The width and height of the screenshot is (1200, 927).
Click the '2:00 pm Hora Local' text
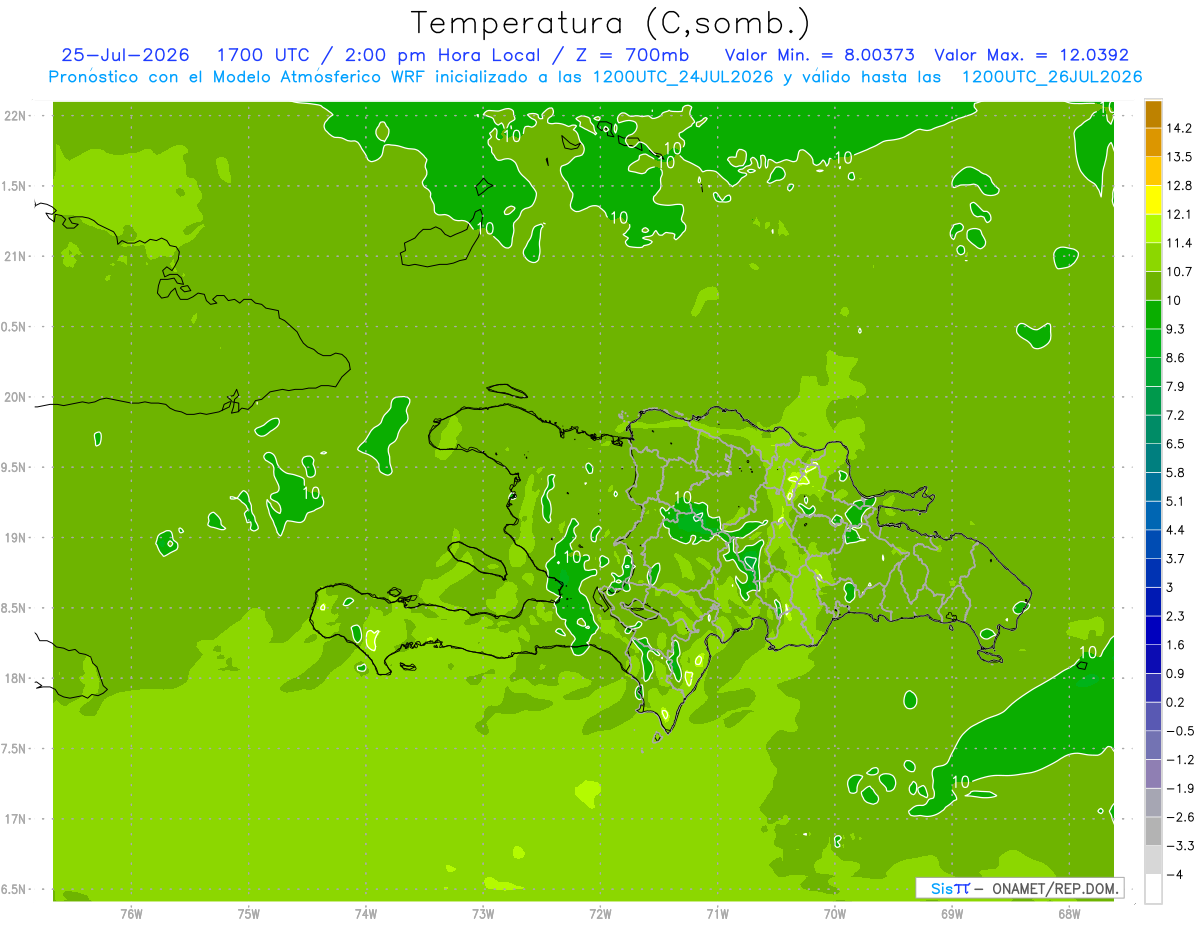click(x=442, y=55)
